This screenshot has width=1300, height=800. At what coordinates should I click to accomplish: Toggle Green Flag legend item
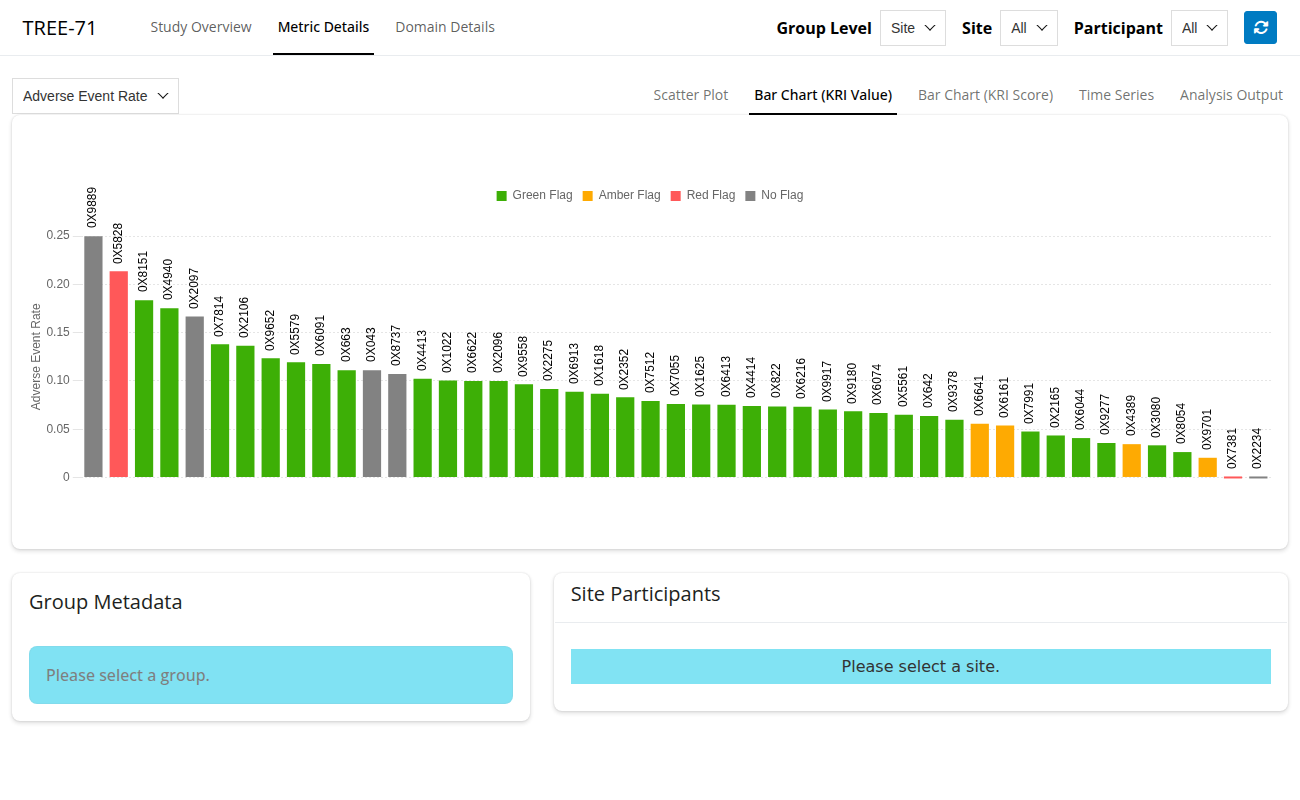click(534, 195)
